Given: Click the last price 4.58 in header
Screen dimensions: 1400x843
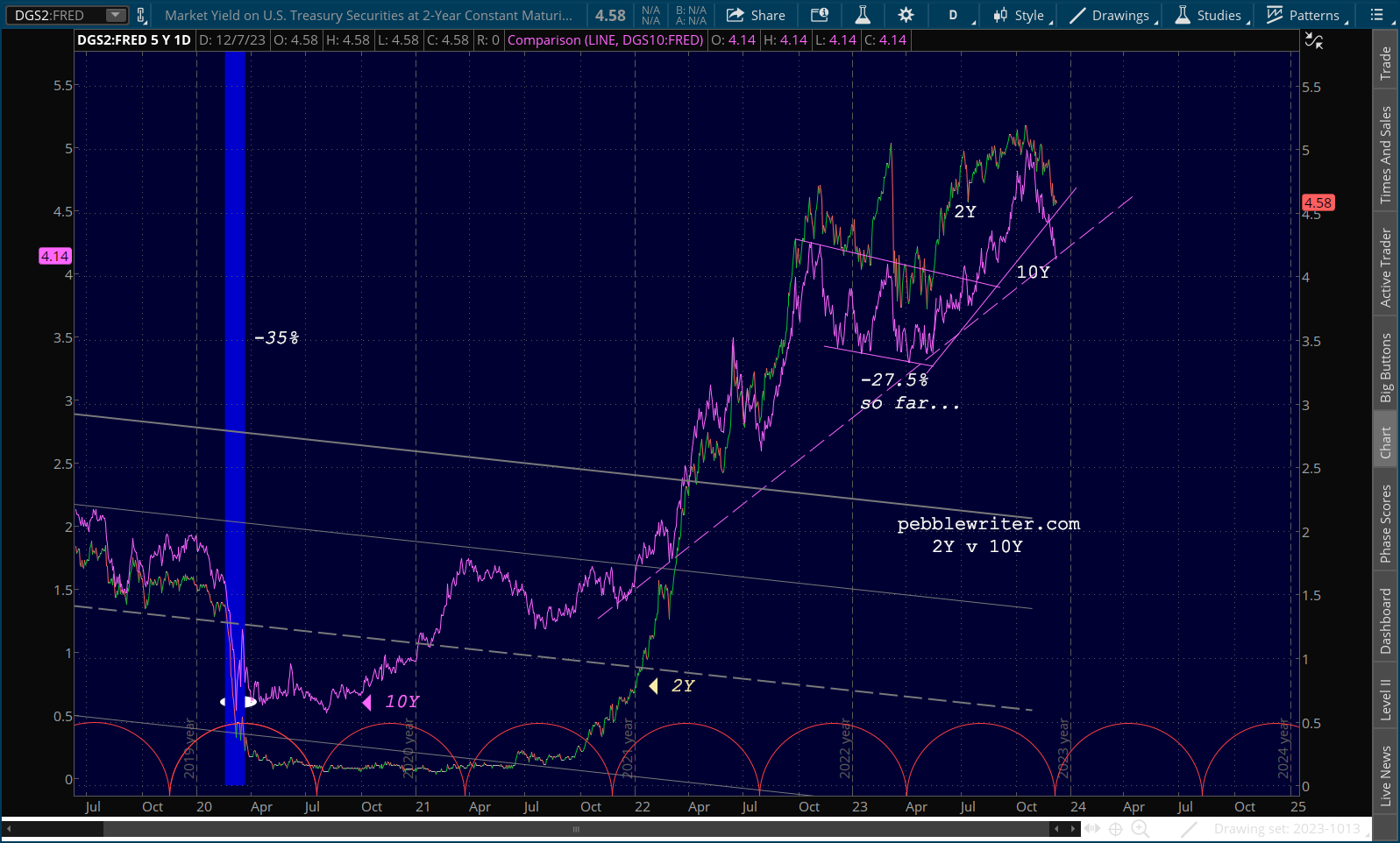Looking at the screenshot, I should 610,15.
